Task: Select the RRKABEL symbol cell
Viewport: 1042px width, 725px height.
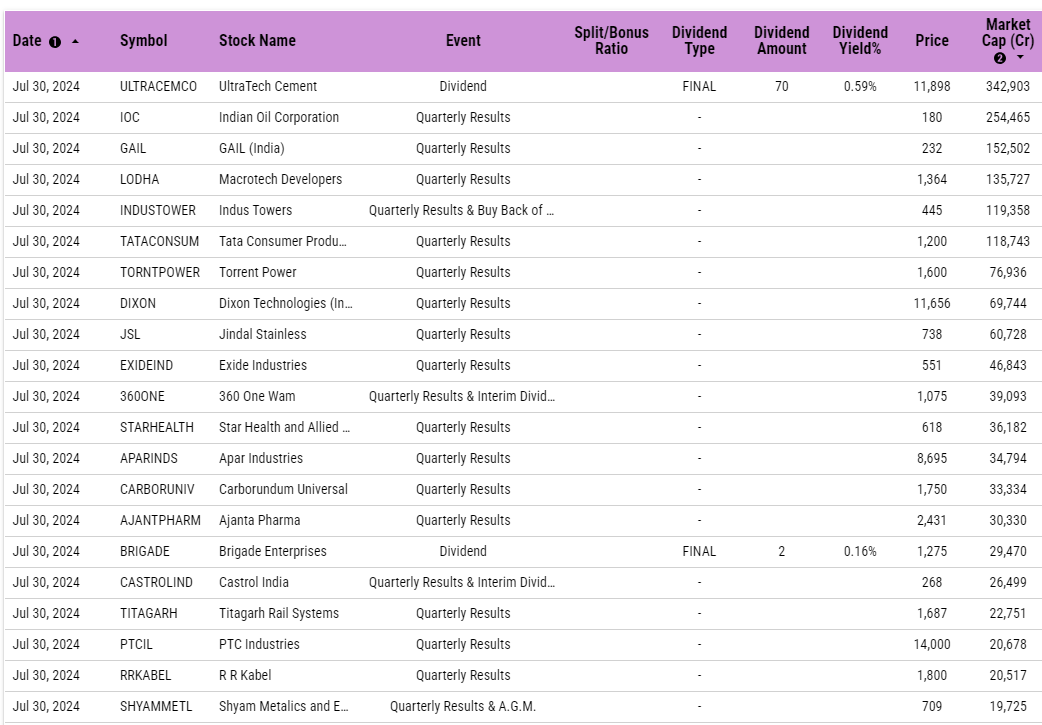Action: (146, 676)
